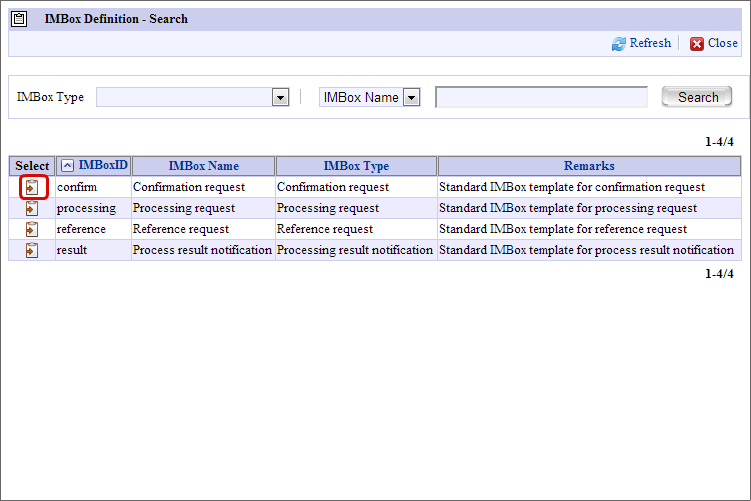Click the 'confirm' IMBoxID cell
This screenshot has width=751, height=501.
pos(93,187)
